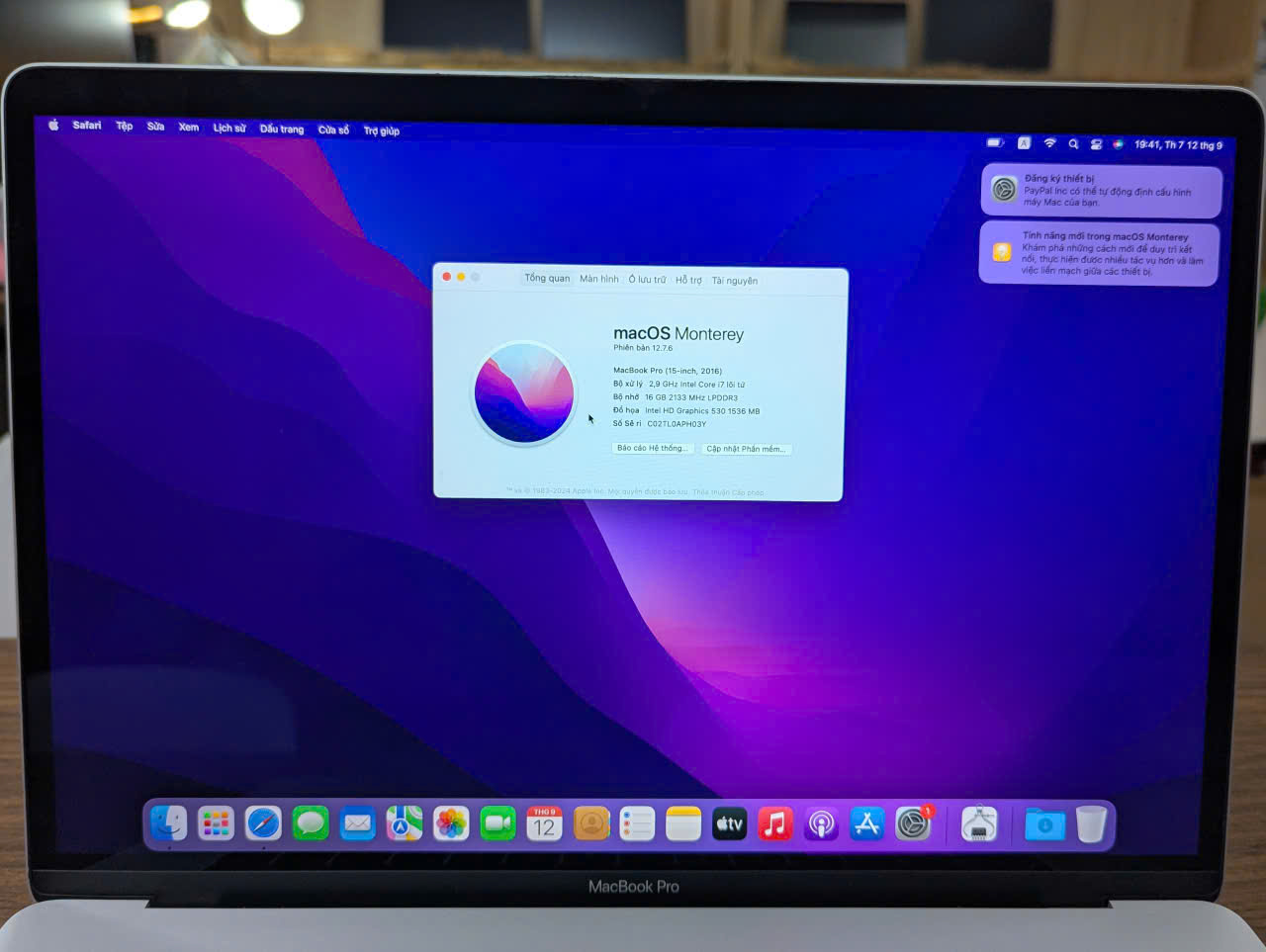Open the Trash in the Dock

pos(1091,822)
